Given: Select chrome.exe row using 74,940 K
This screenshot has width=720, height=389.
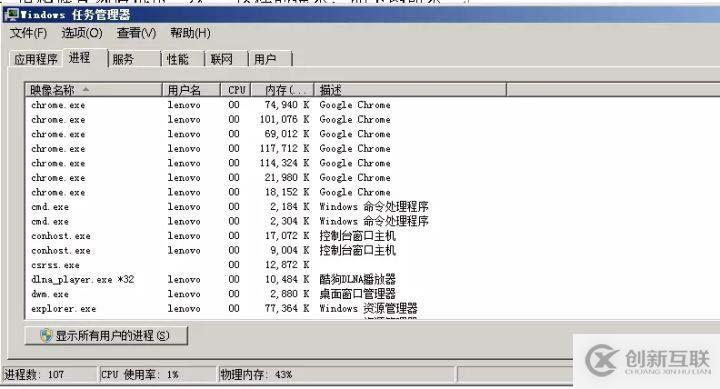Looking at the screenshot, I should [x=373, y=105].
